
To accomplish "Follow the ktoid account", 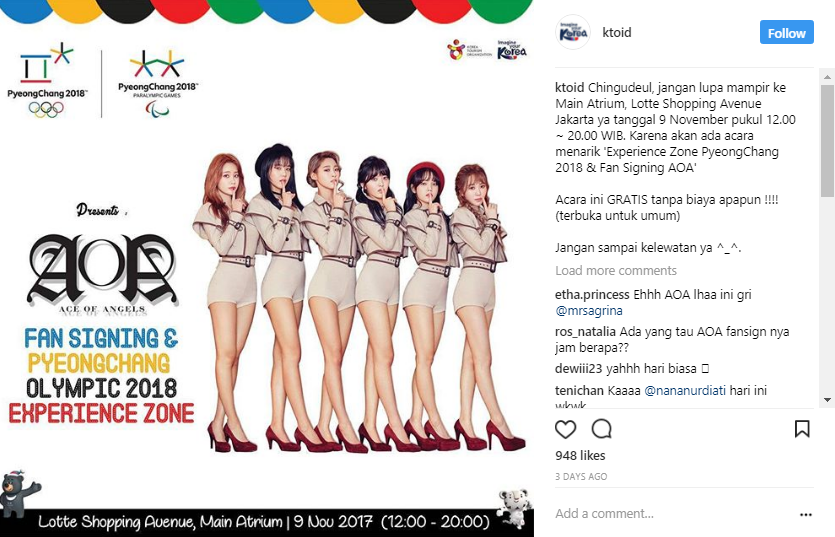I will point(787,32).
